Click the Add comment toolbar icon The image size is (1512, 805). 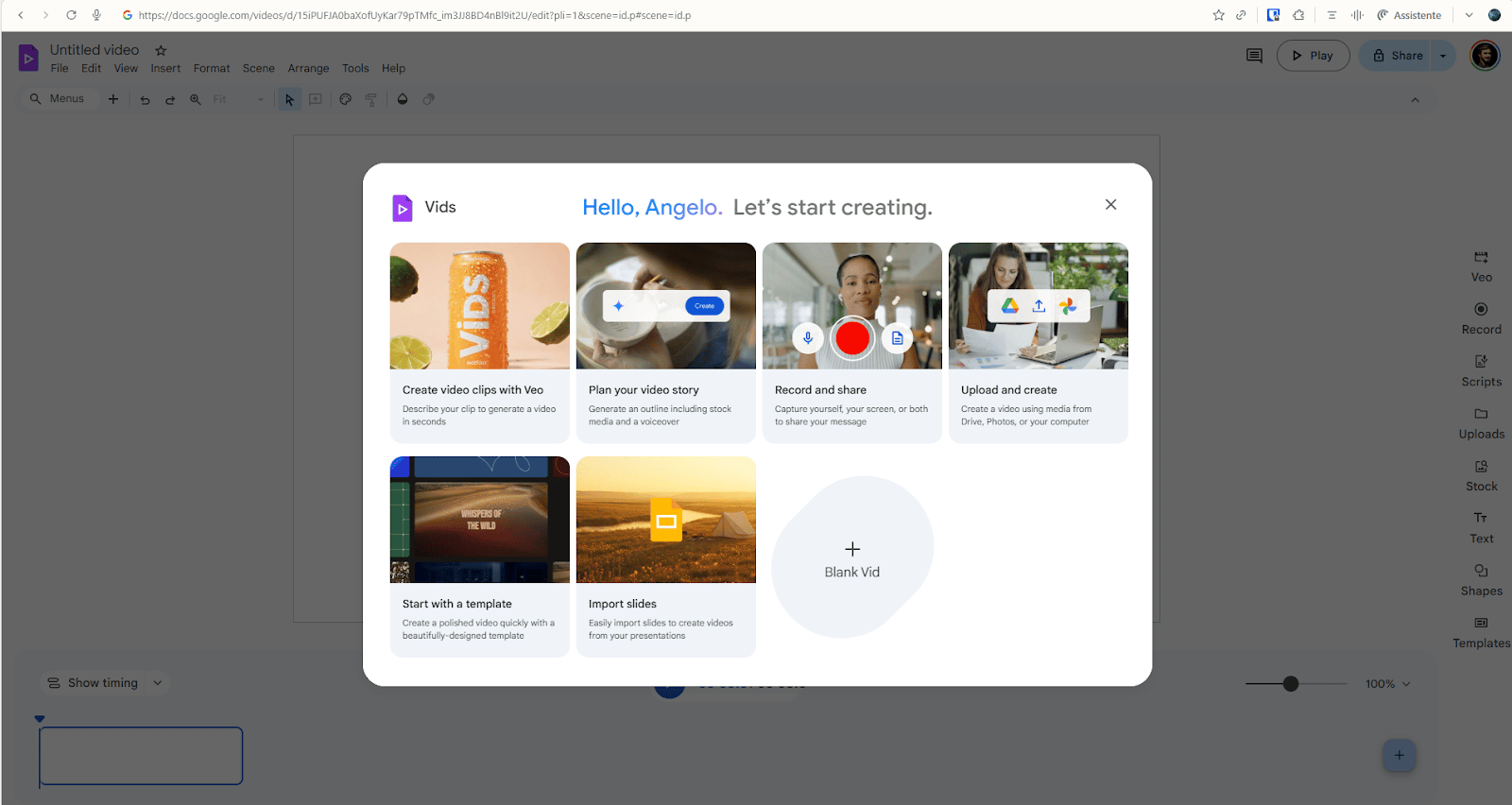[x=316, y=99]
